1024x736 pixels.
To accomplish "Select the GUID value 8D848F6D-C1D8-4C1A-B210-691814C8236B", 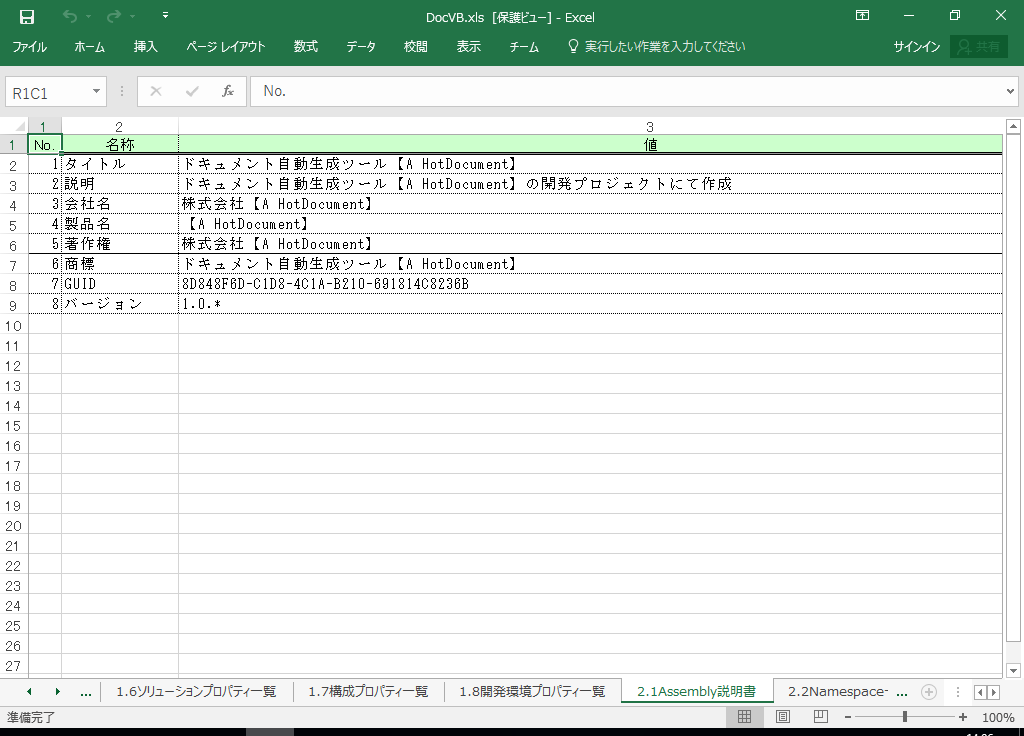I will pyautogui.click(x=590, y=284).
